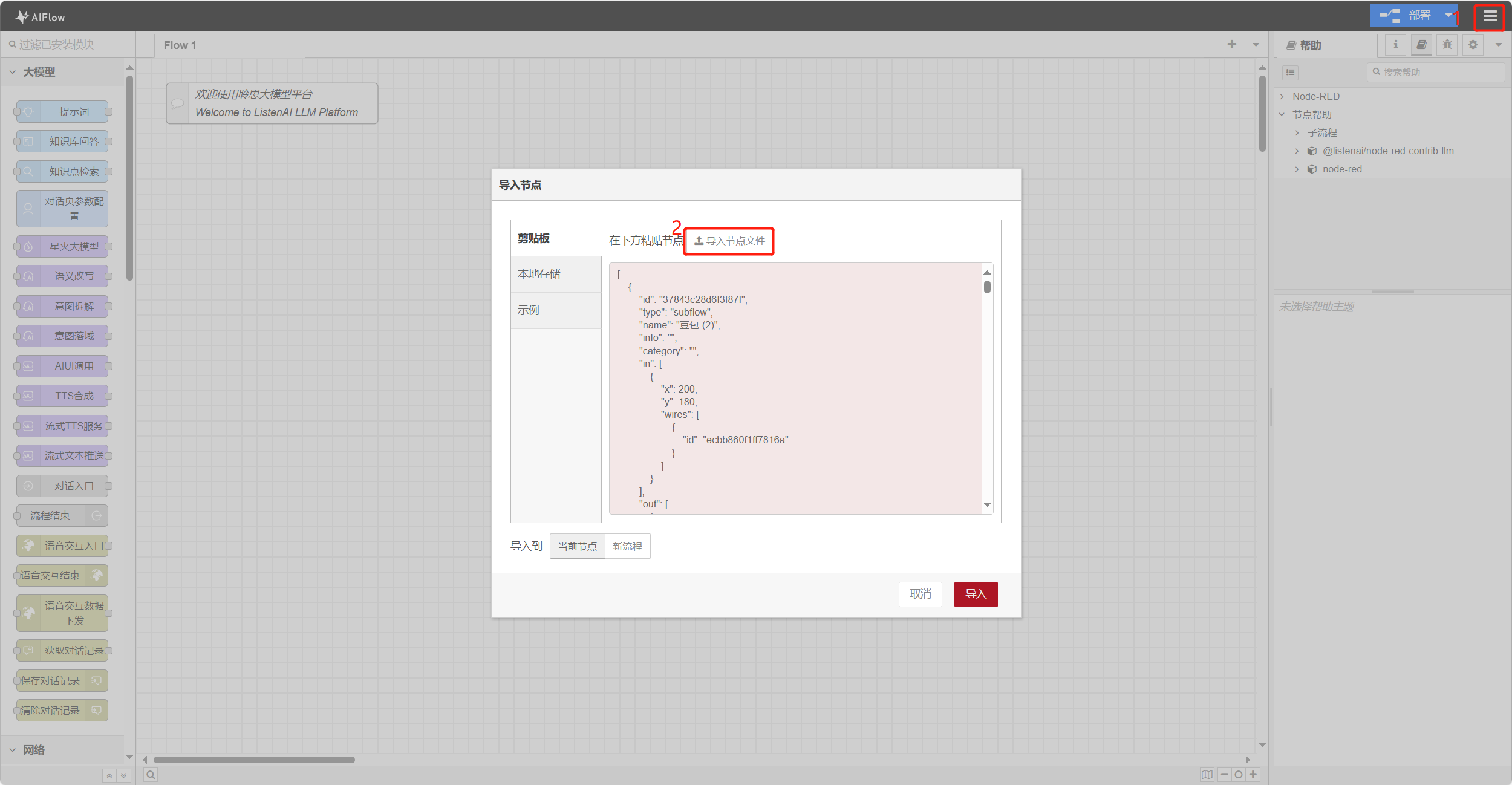Collapse the 节点帮助 tree item
Image resolution: width=1512 pixels, height=785 pixels.
coord(1282,114)
